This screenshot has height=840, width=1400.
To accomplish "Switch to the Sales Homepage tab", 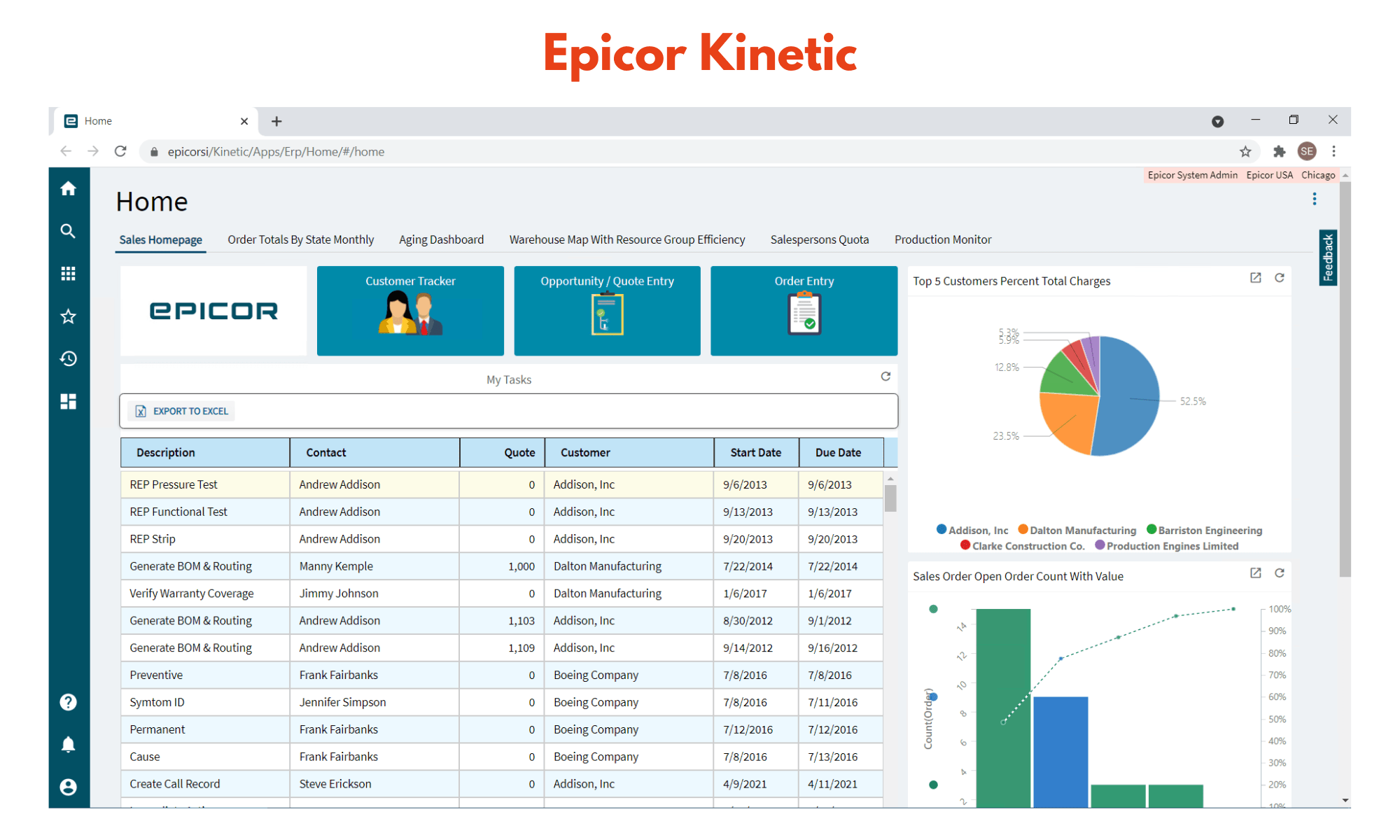I will 160,239.
